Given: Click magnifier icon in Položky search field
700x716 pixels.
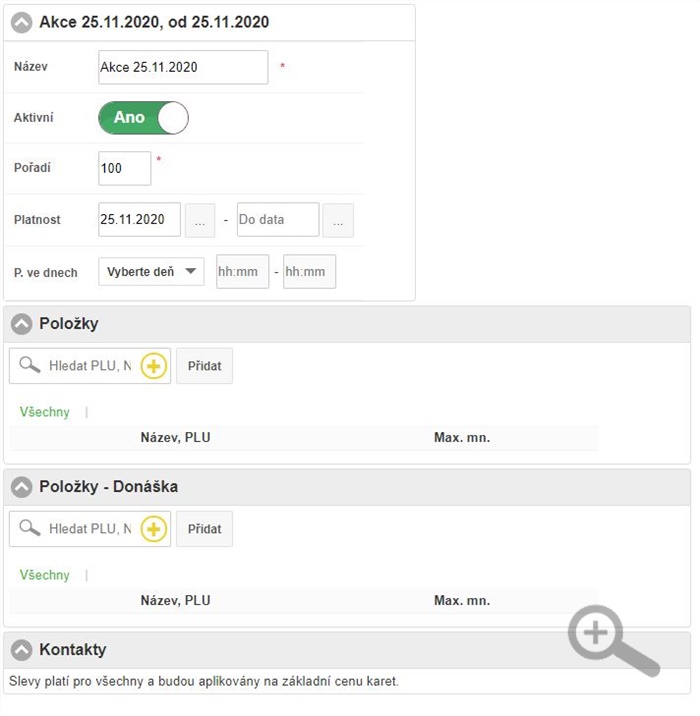Looking at the screenshot, I should pos(29,366).
